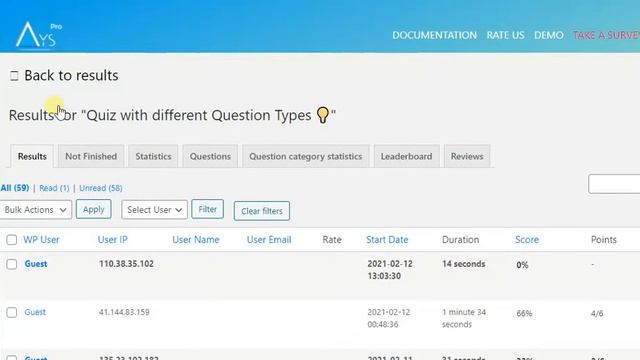Click the IP address 110.38.35.102
Viewport: 640px width, 360px height.
127,264
